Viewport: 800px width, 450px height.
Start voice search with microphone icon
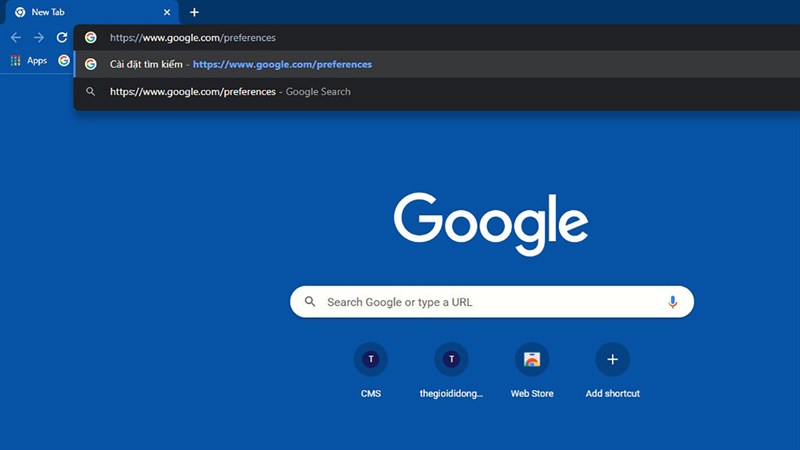click(x=672, y=302)
